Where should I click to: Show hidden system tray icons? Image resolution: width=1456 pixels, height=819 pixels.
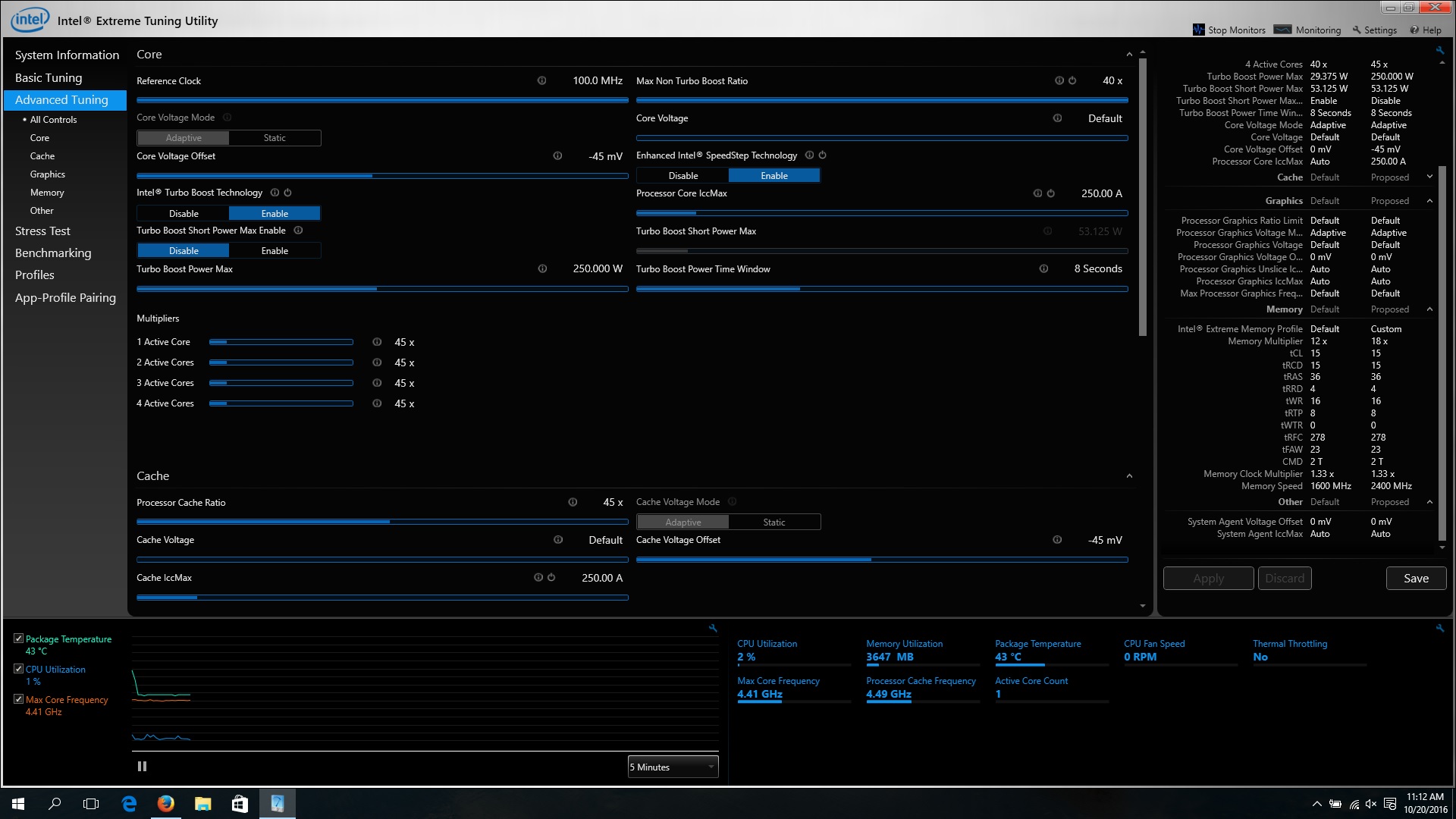click(1316, 804)
